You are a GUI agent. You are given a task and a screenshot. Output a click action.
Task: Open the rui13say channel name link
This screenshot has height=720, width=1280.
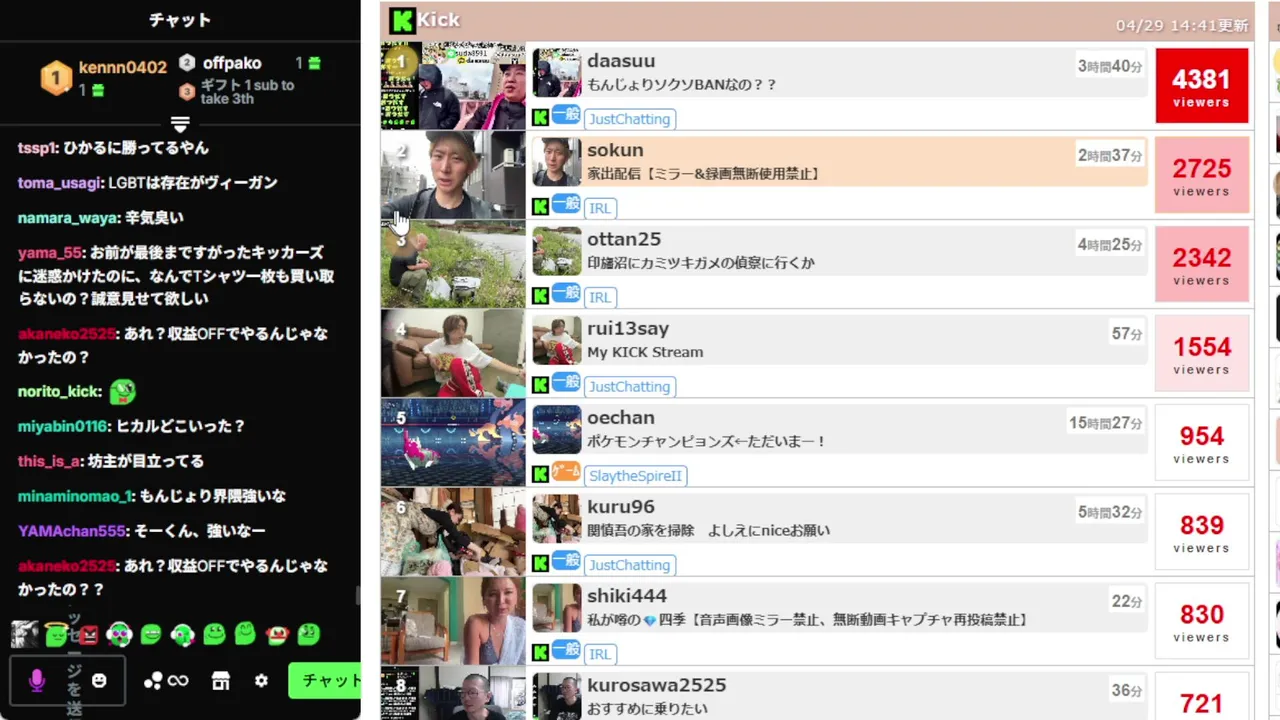[628, 328]
